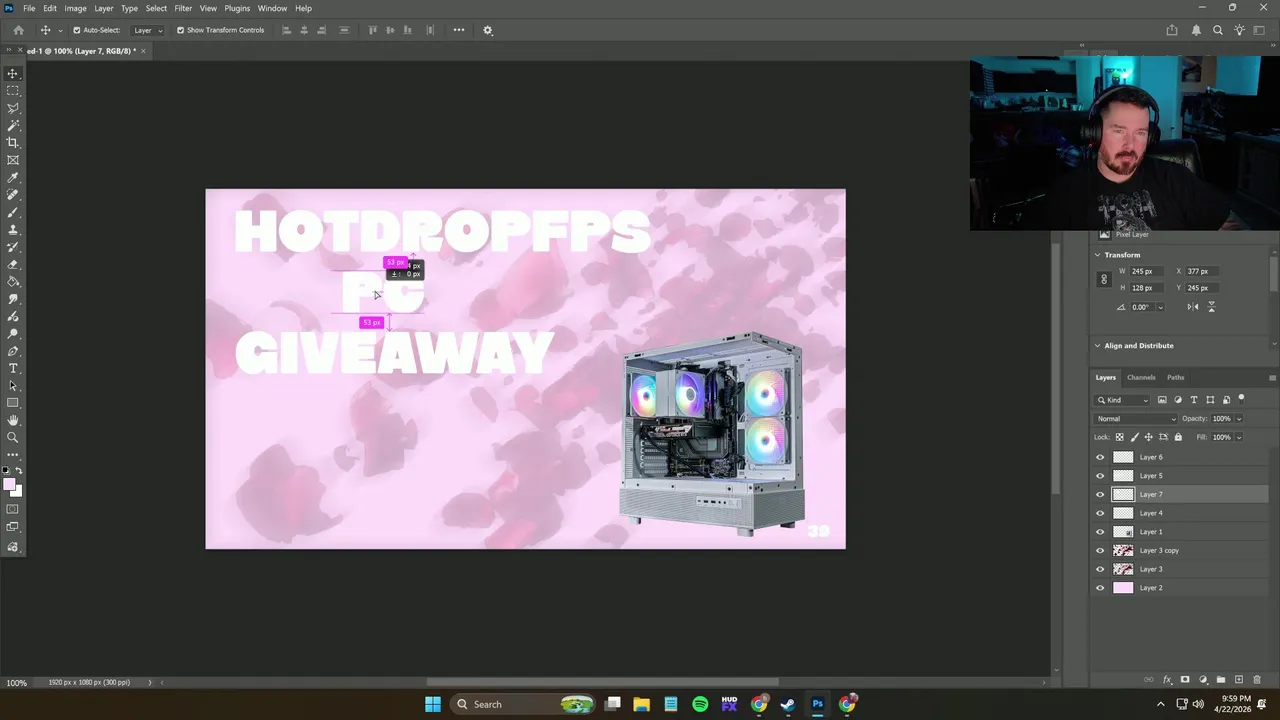Screen dimensions: 1280x720
Task: Select the Frame tool
Action: 13,160
